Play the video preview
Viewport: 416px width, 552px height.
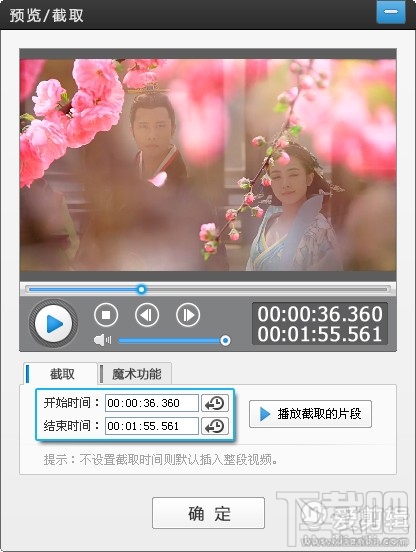(x=53, y=324)
